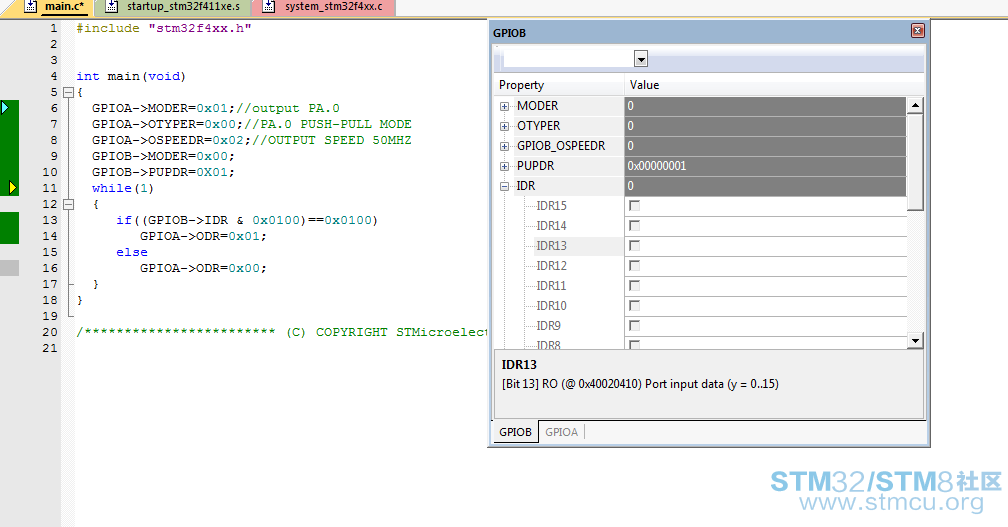Click the OTYPER value field
This screenshot has height=527, width=1008.
[765, 126]
